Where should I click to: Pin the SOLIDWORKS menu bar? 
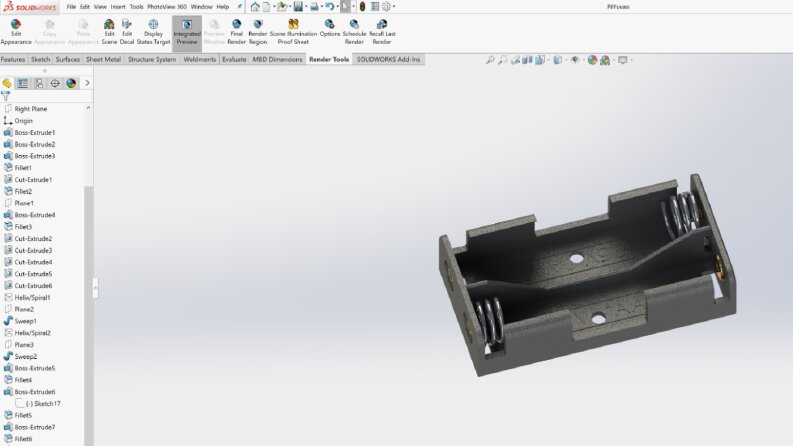[239, 7]
